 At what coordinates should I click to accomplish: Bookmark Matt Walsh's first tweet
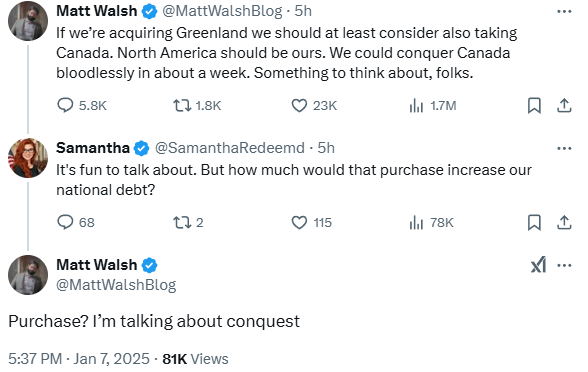pyautogui.click(x=534, y=105)
